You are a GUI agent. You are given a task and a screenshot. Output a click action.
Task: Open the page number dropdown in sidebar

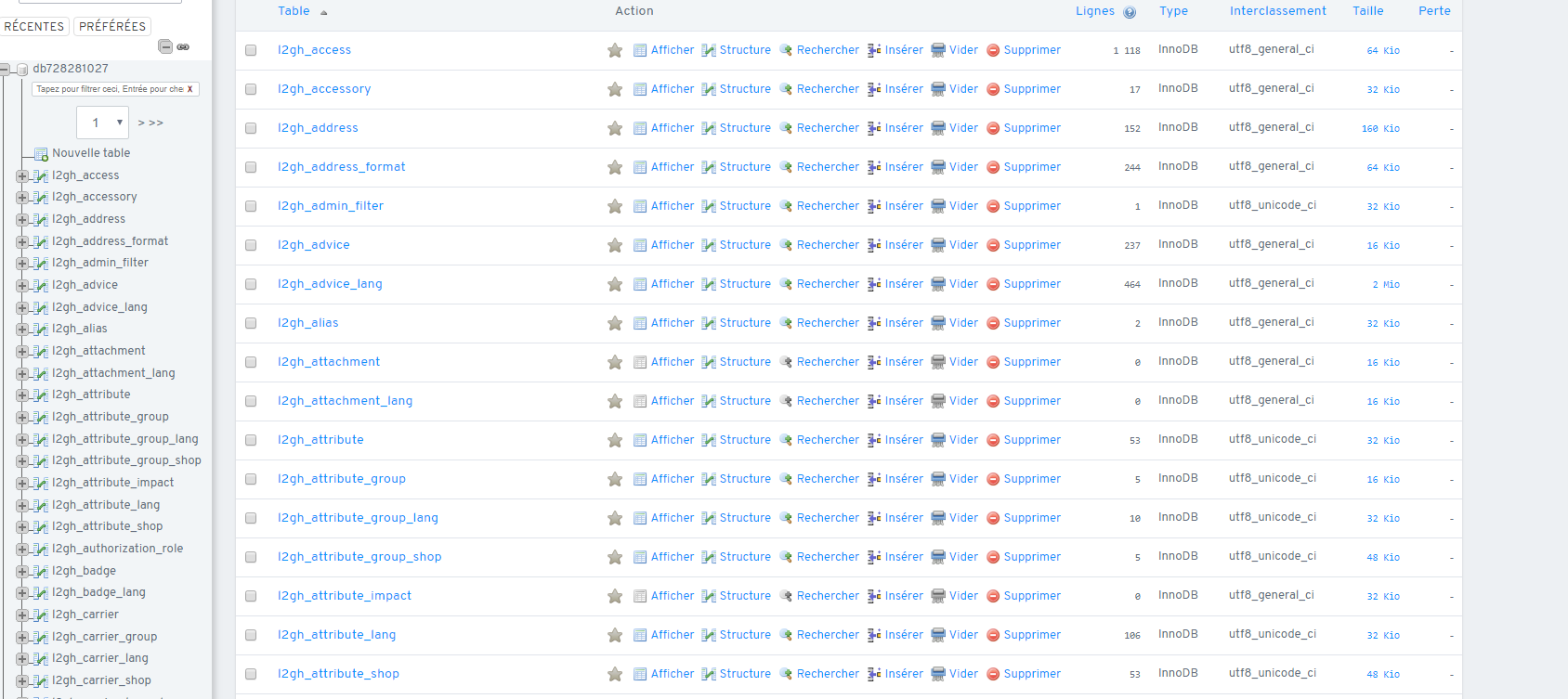click(102, 123)
